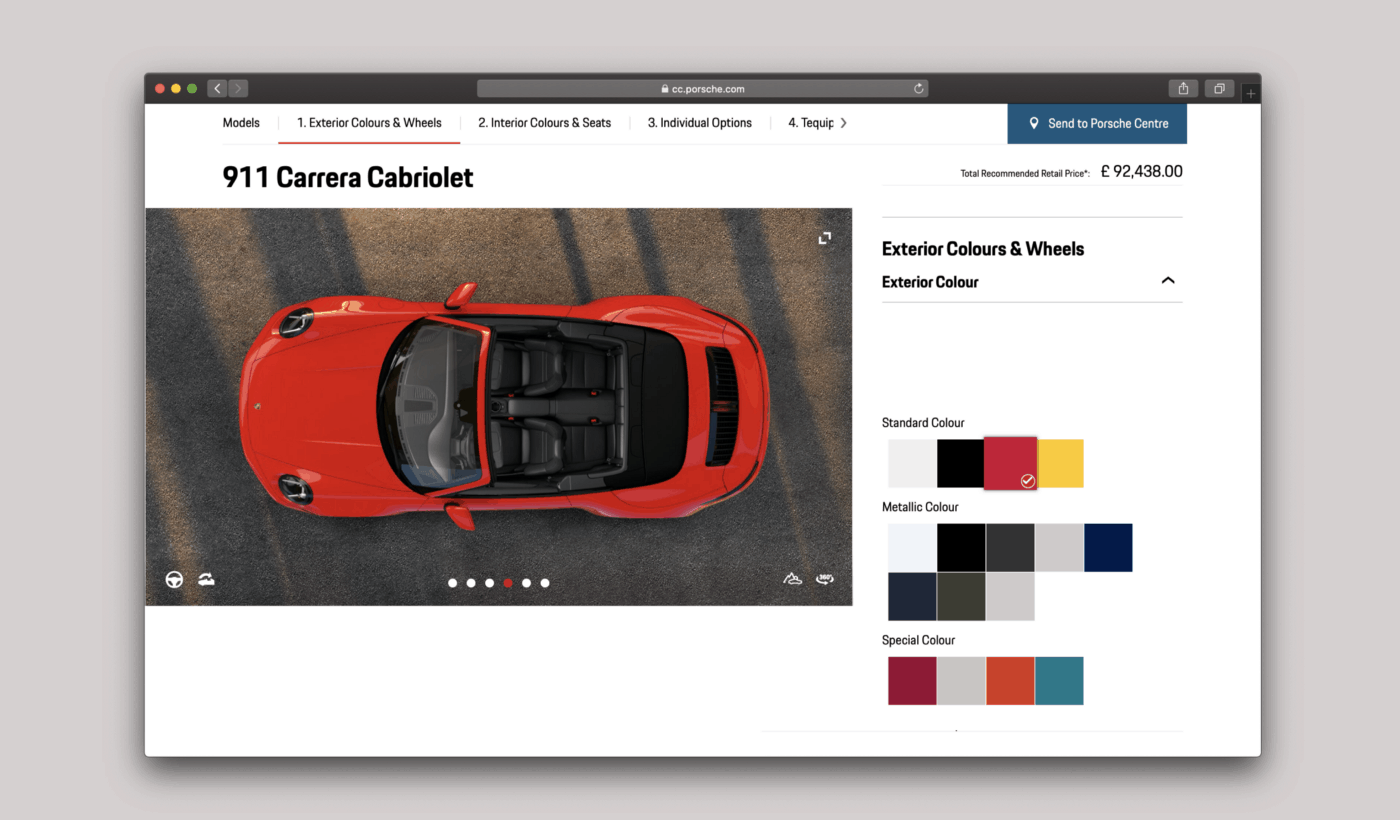1400x820 pixels.
Task: Expand car image to fullscreen
Action: 825,238
